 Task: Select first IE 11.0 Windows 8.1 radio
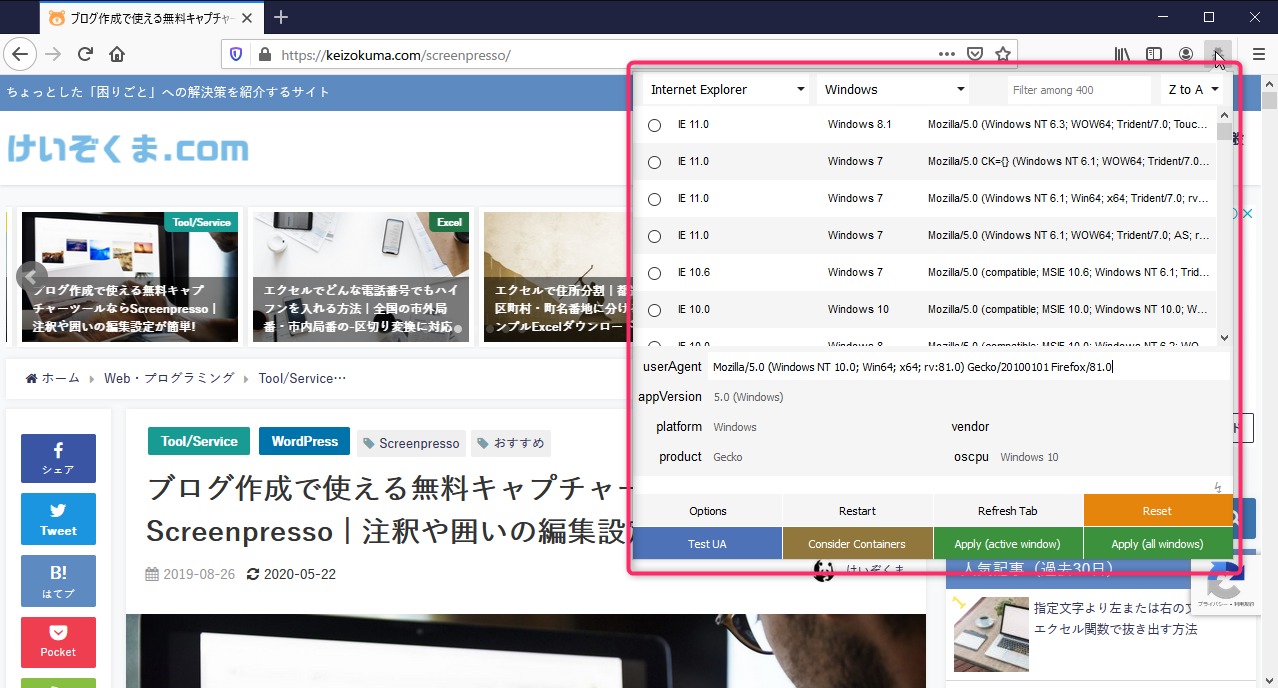pos(655,125)
